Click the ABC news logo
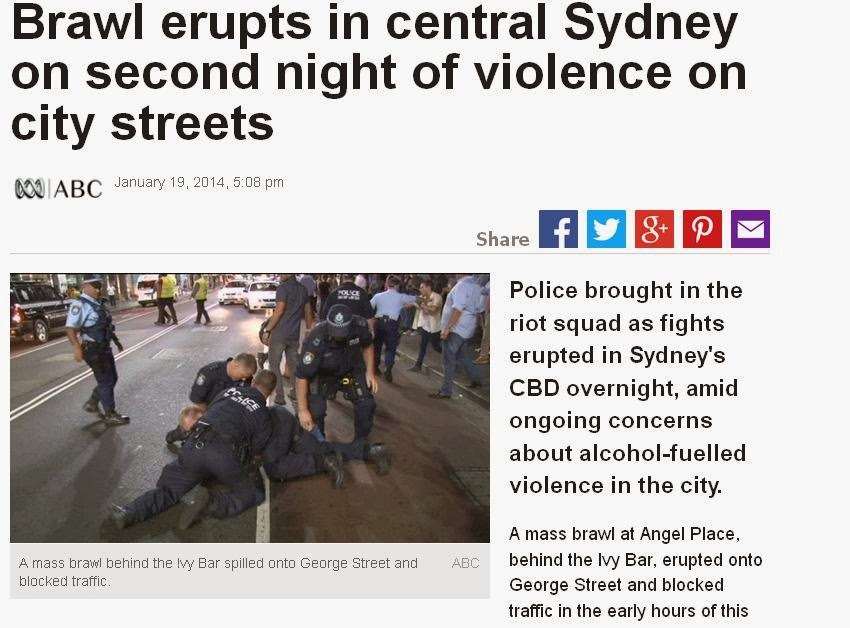This screenshot has height=628, width=850. (59, 189)
